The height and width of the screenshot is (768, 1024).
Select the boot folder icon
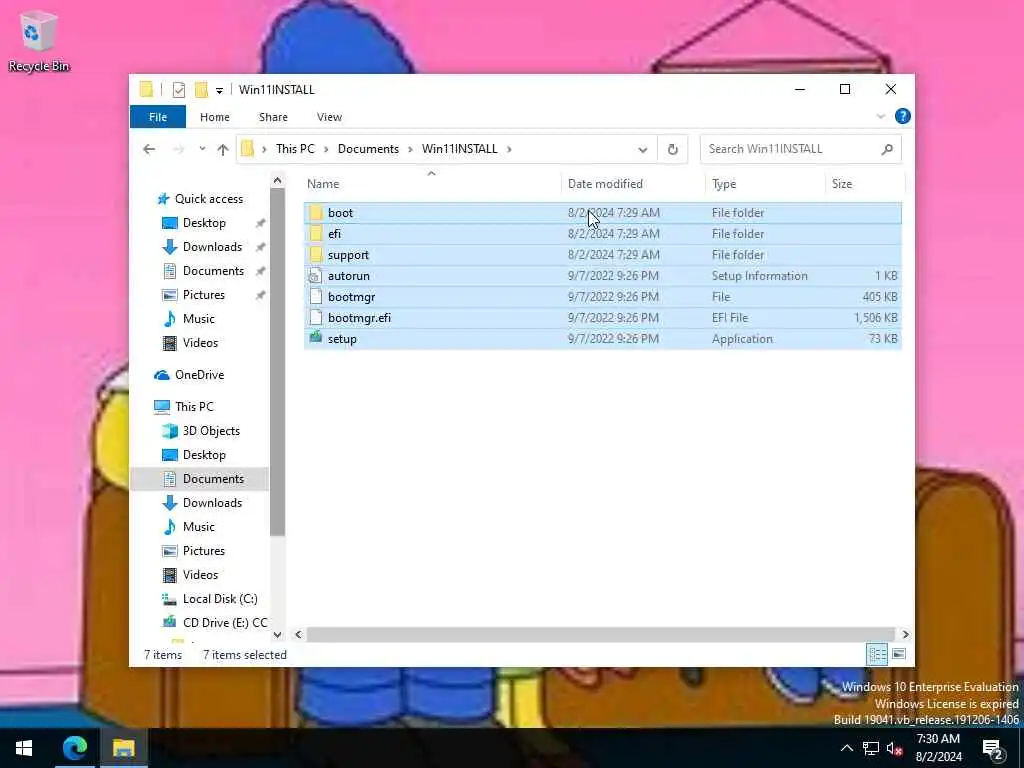click(x=316, y=213)
